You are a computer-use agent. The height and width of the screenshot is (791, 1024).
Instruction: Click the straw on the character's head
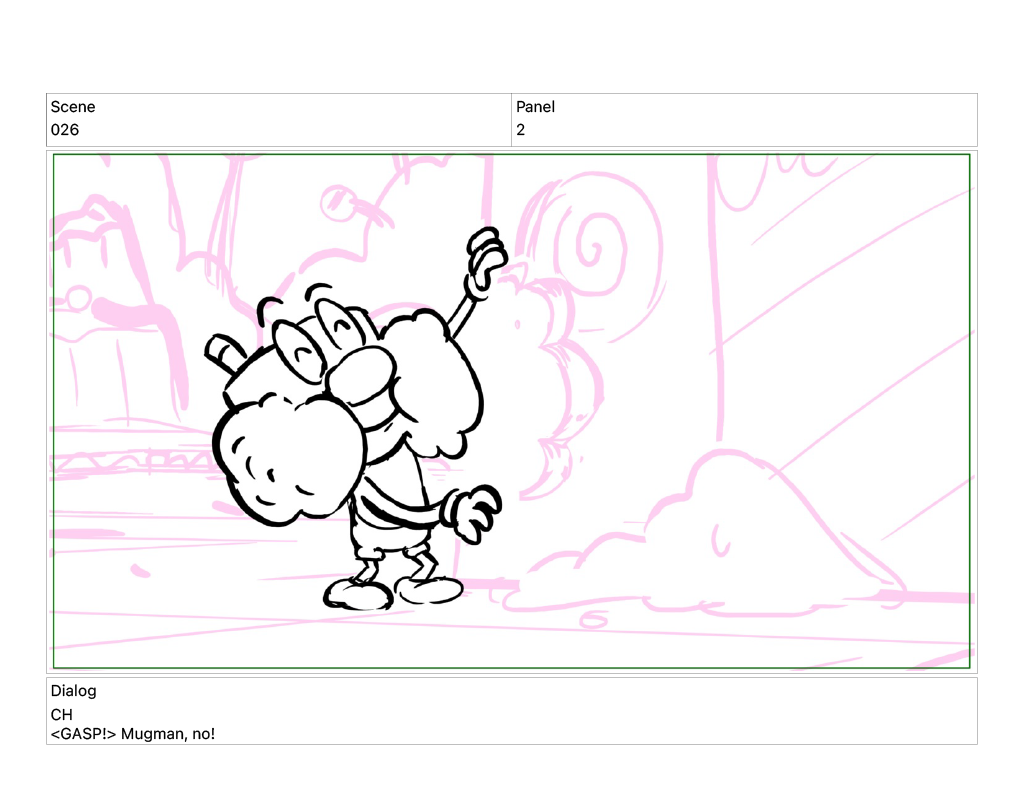tap(223, 351)
